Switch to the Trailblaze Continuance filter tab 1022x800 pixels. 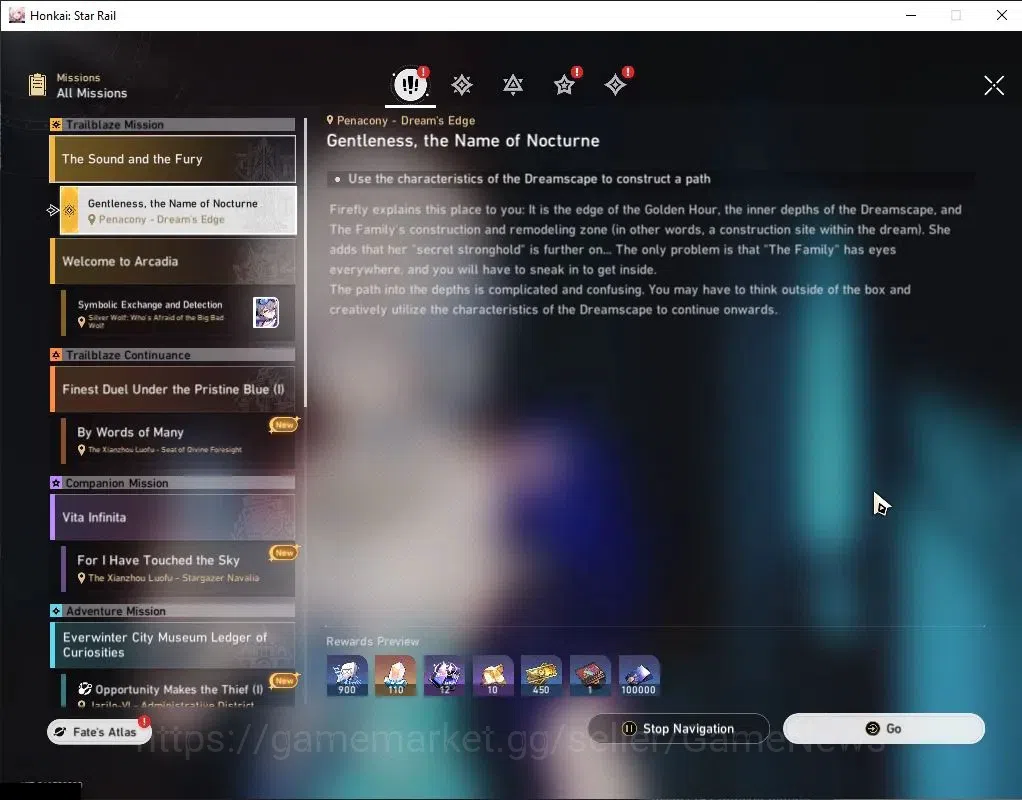tap(513, 85)
